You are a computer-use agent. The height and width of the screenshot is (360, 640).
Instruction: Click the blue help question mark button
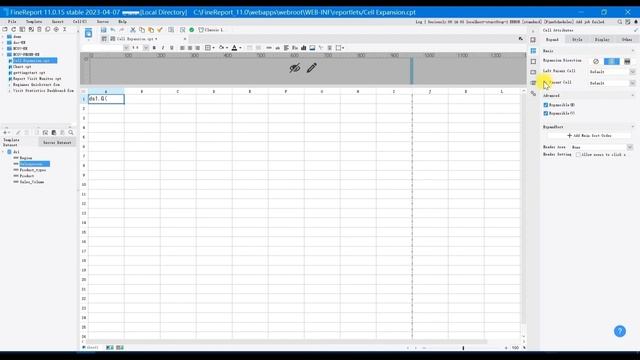point(620,331)
